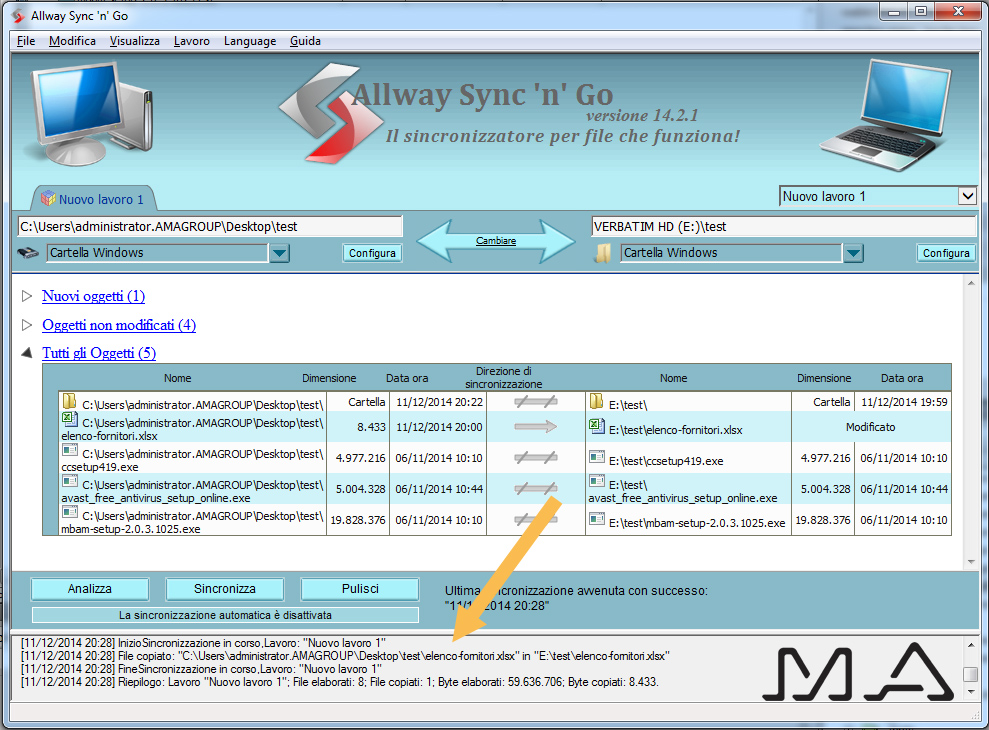Click the folder icon of C:\...\test\ row

pyautogui.click(x=69, y=401)
